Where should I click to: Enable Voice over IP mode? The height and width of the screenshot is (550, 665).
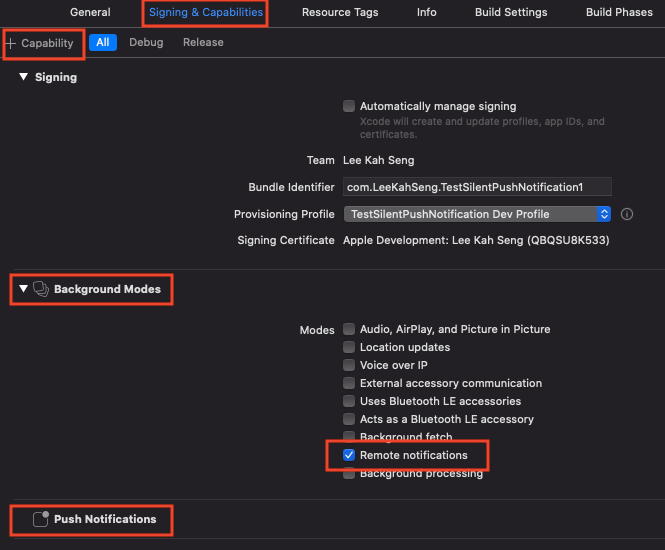[x=349, y=365]
